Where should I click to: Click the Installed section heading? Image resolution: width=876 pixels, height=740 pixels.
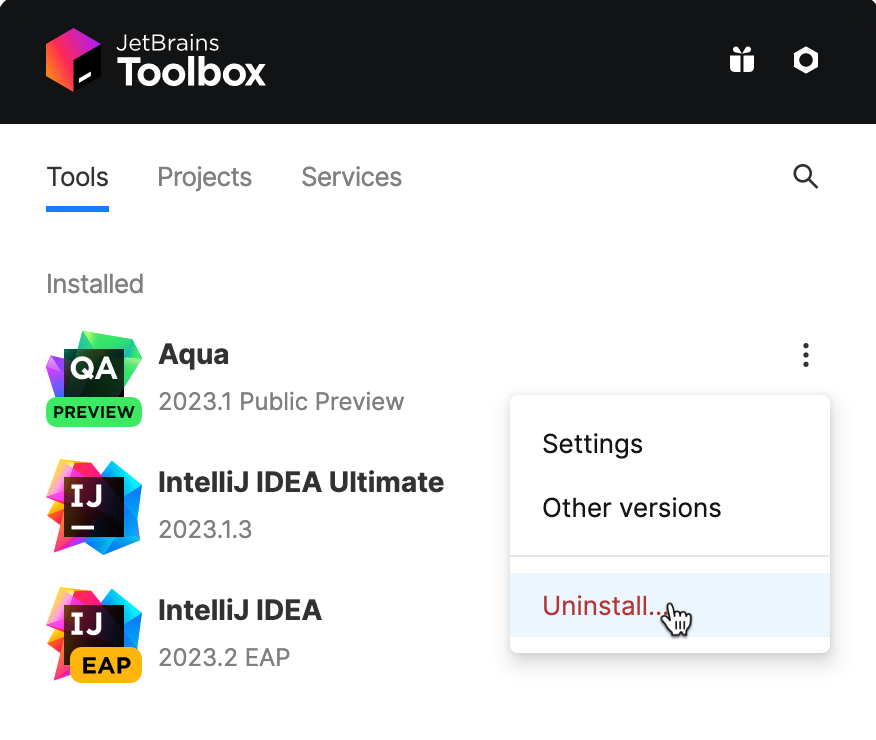pos(95,284)
